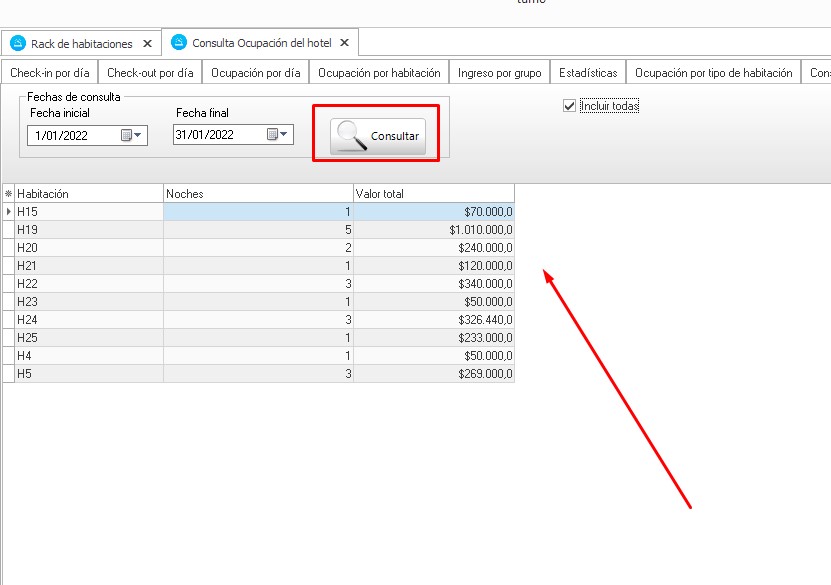Close the Rack de habitaciones tab

pos(148,44)
